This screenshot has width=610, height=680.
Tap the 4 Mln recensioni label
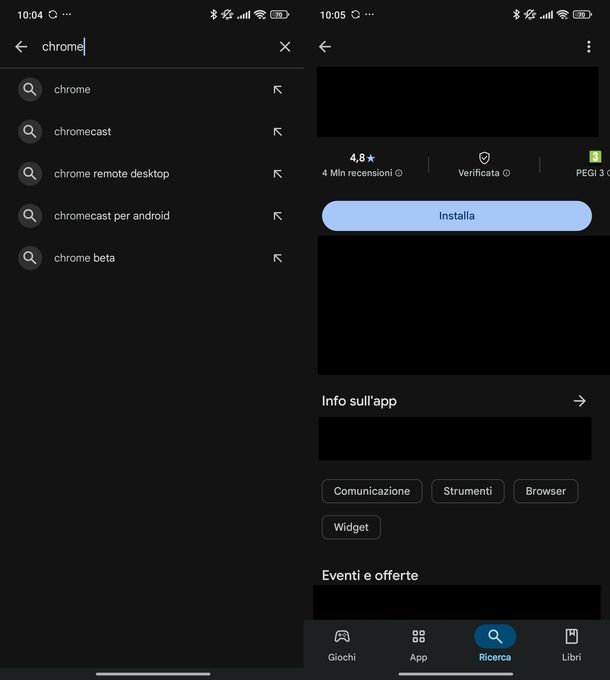(x=357, y=173)
